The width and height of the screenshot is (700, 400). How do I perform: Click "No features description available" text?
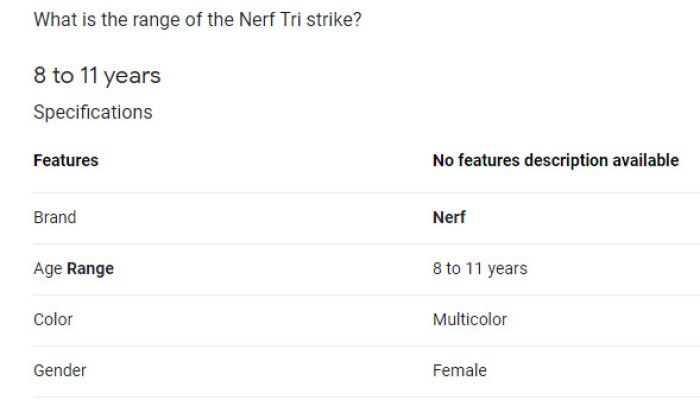[x=555, y=160]
